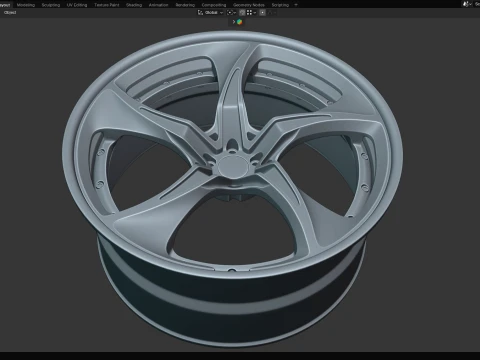Viewport: 480px width, 360px height.
Task: Switch to the Layout workspace tab
Action: pyautogui.click(x=5, y=5)
